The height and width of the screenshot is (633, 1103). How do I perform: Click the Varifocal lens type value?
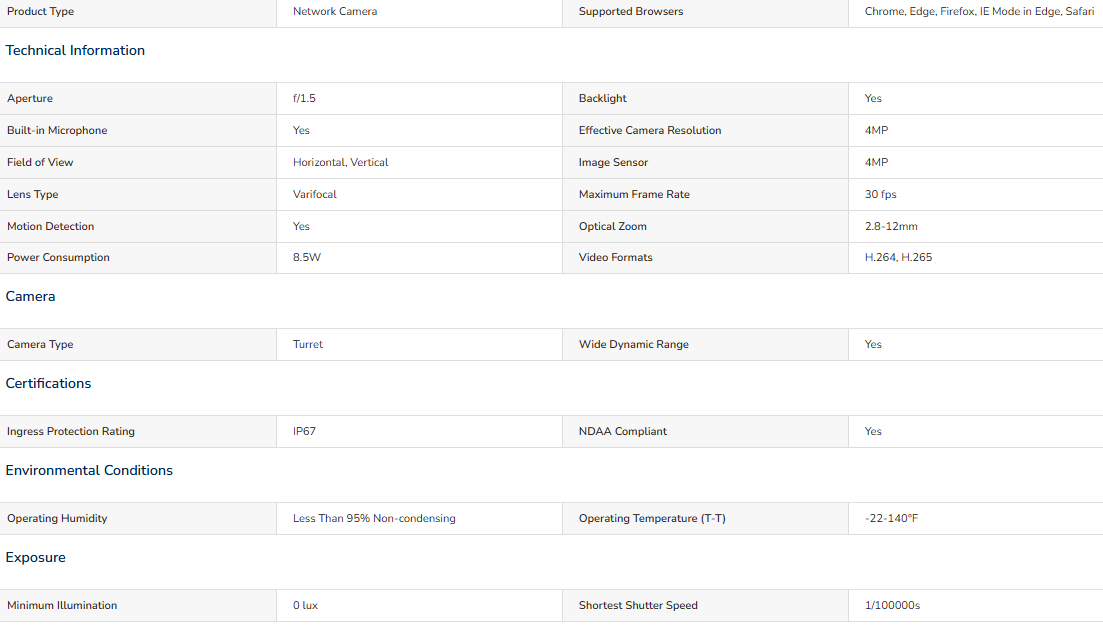[315, 194]
